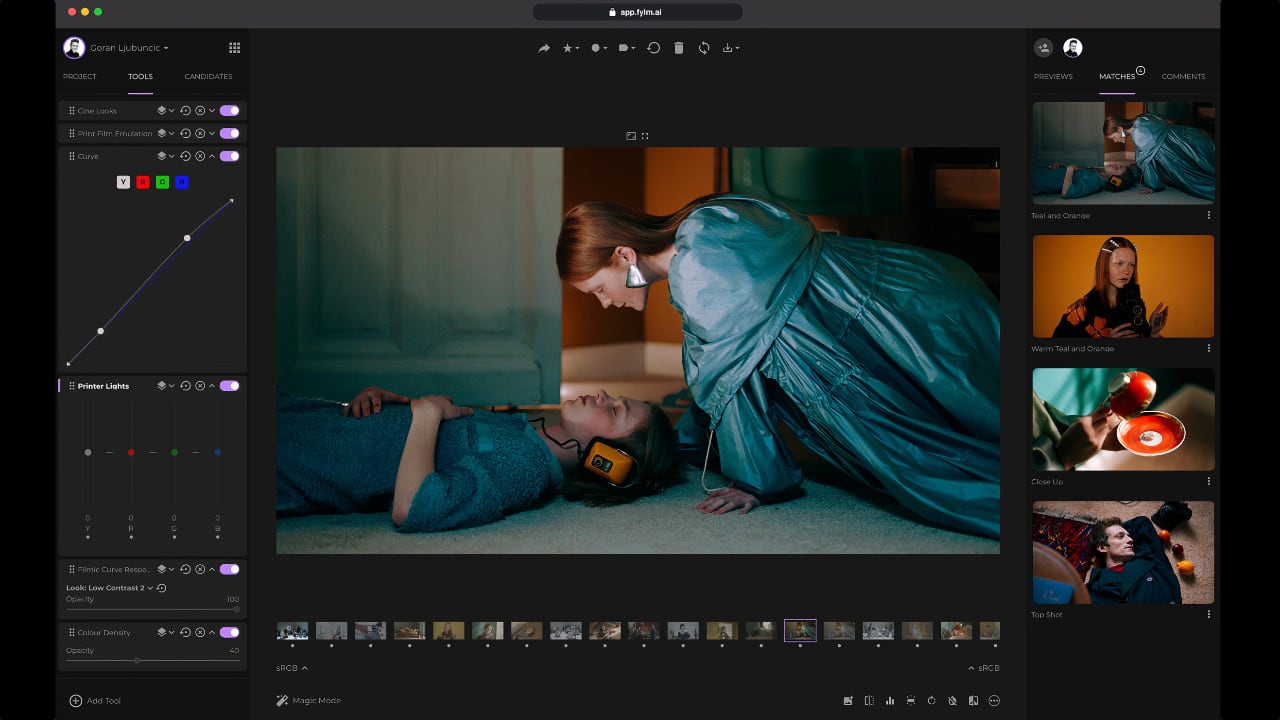Click the fullscreen icon above the image
The height and width of the screenshot is (720, 1280).
point(645,136)
